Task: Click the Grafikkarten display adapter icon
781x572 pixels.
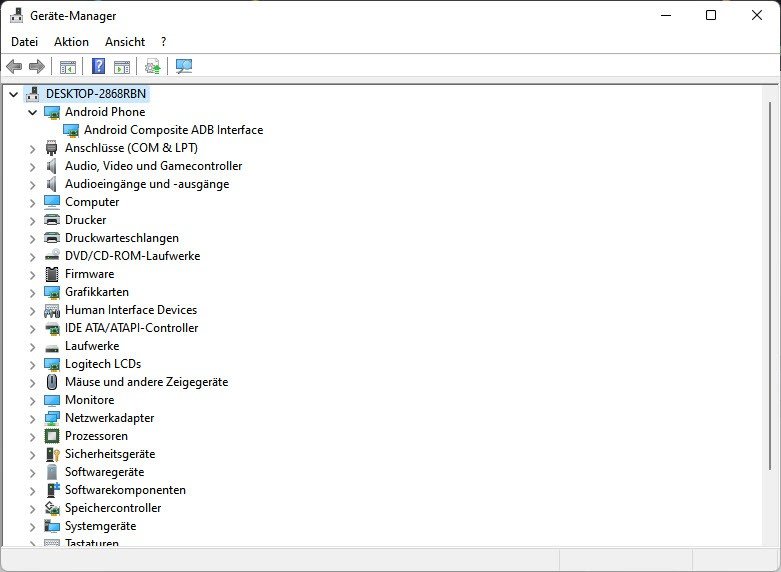Action: 52,292
